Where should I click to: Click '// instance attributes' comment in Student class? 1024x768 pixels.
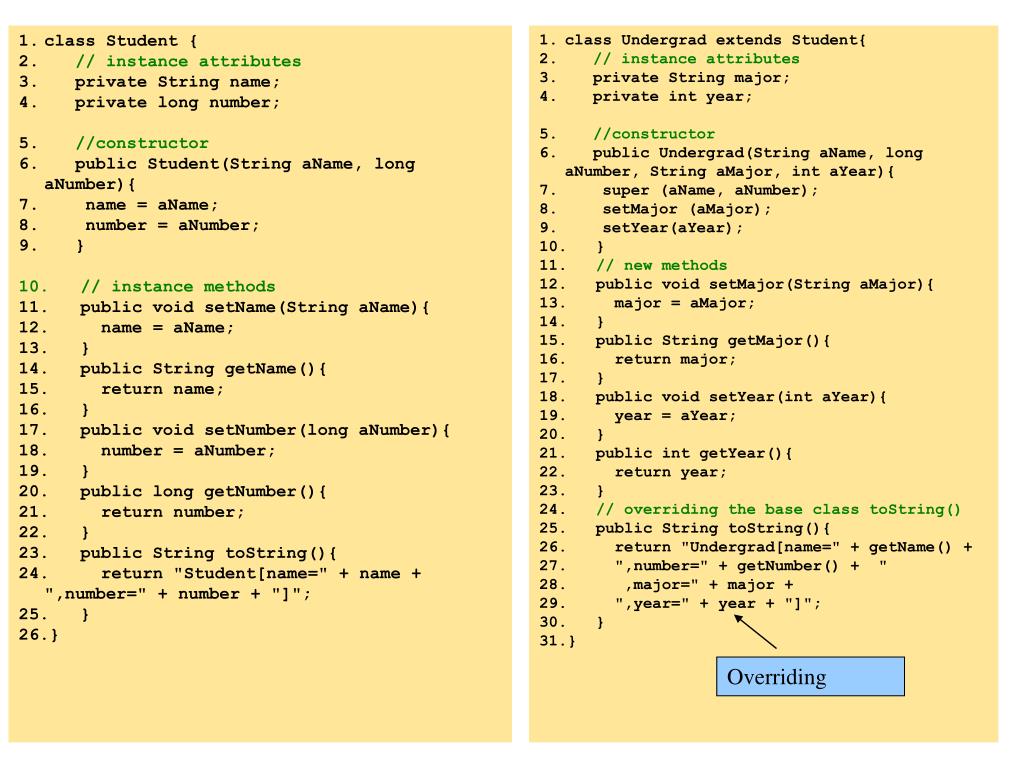click(x=188, y=61)
